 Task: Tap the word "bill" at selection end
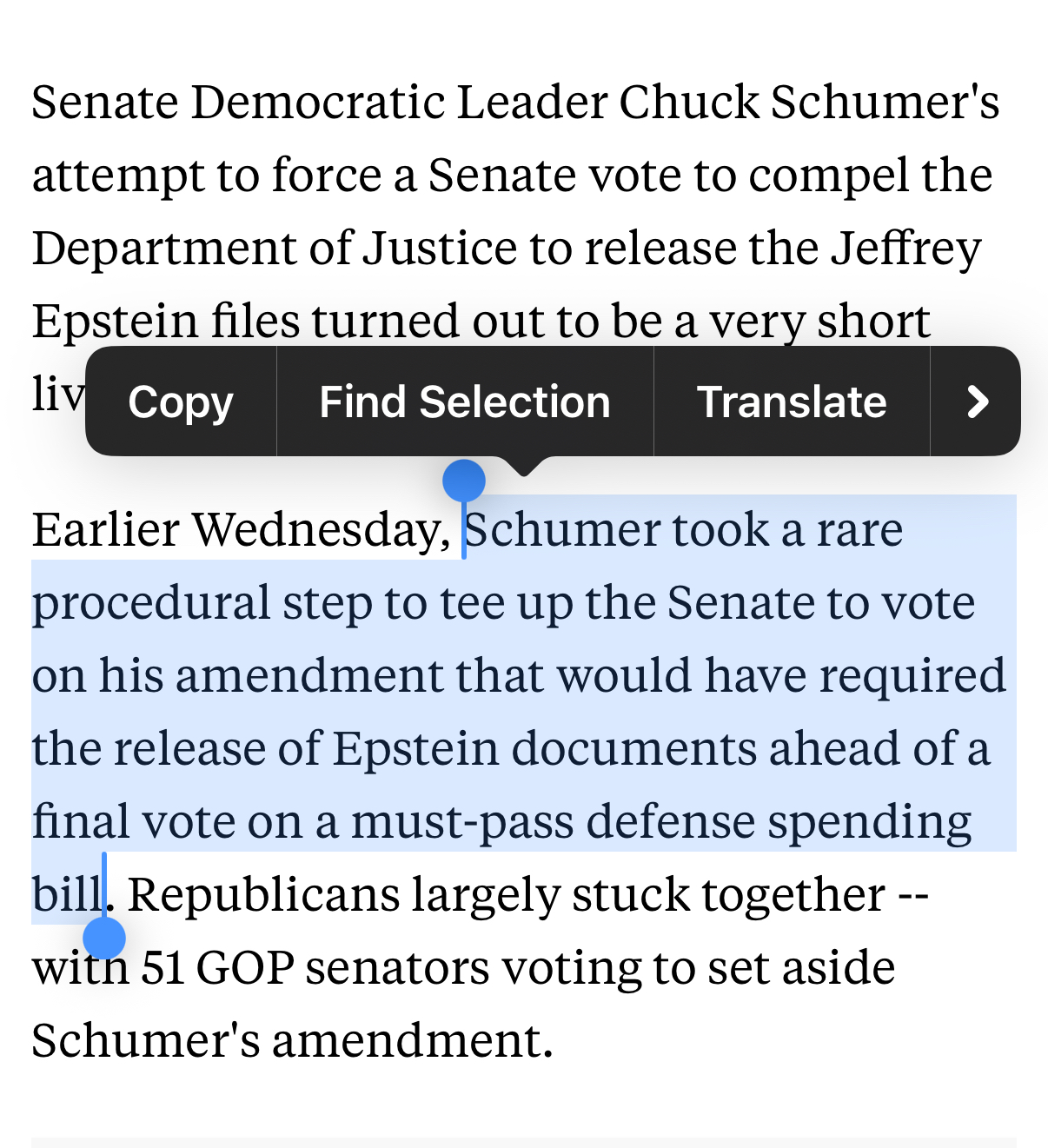click(x=66, y=895)
